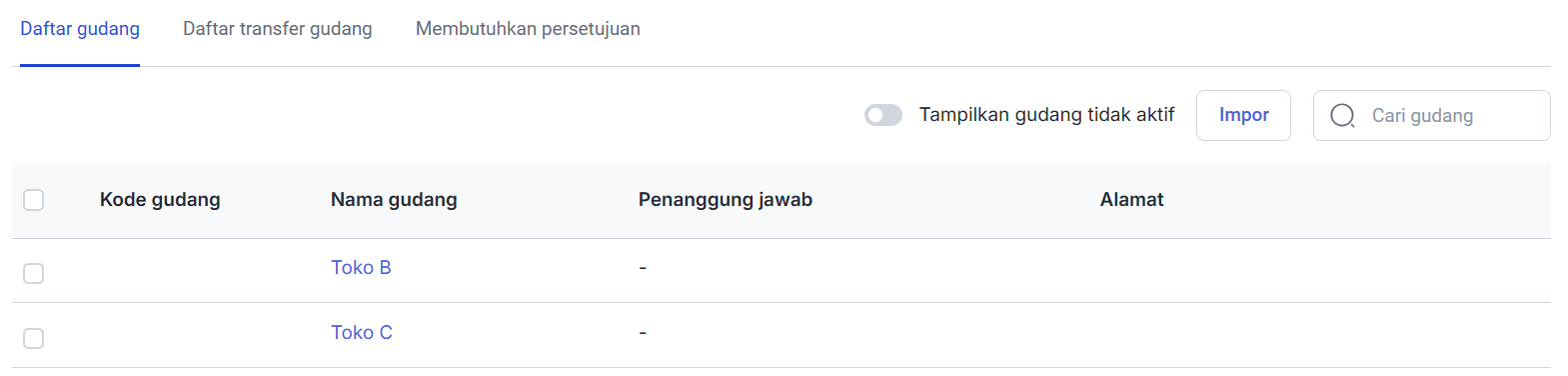
Task: Click the Kode gudang column header
Action: click(x=160, y=199)
